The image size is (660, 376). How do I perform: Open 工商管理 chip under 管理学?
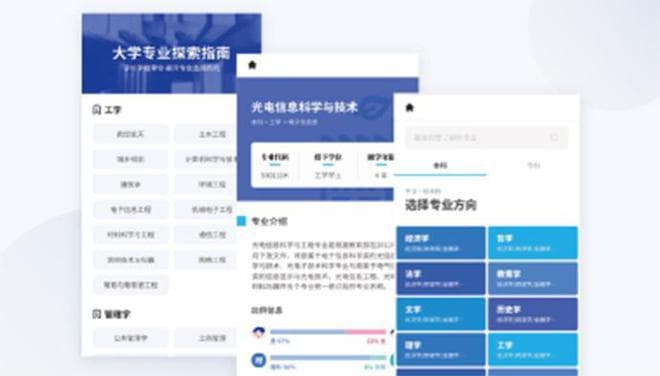206,338
